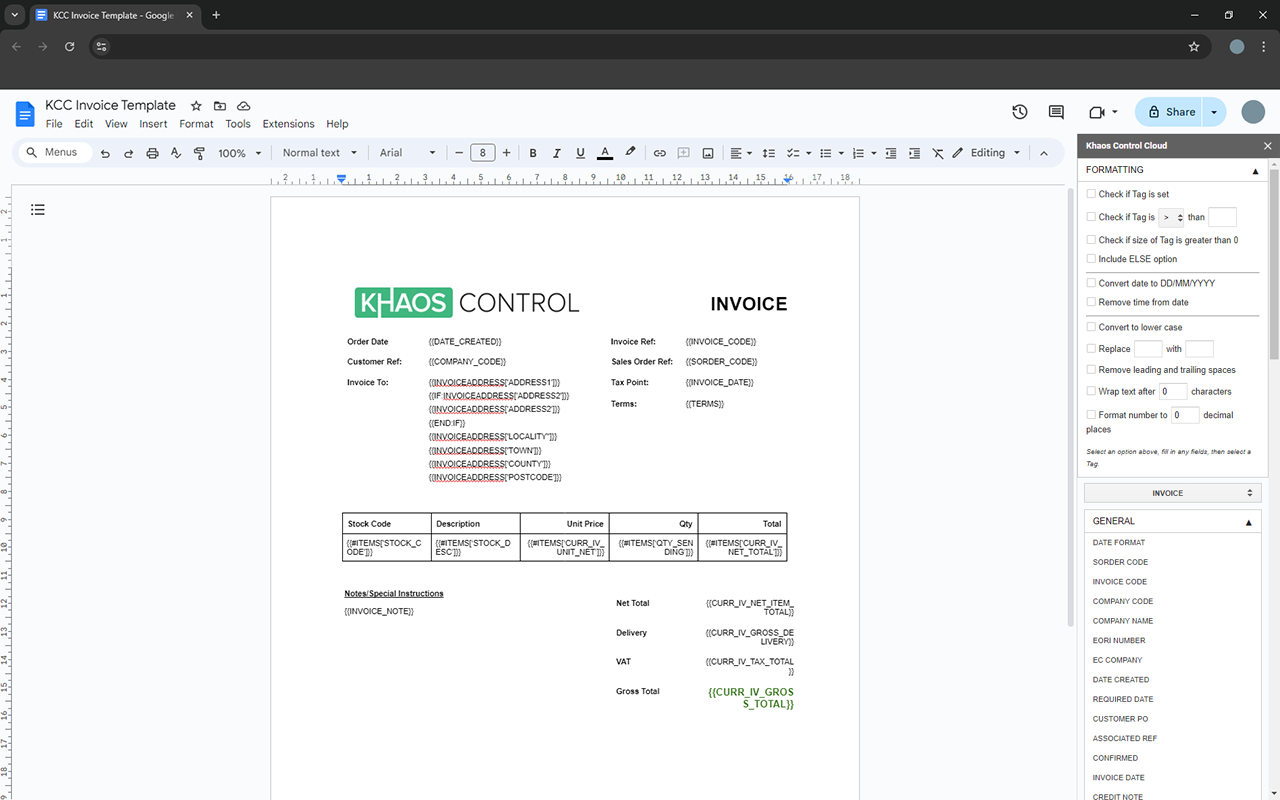The image size is (1280, 800).
Task: Insert an image
Action: tap(708, 153)
